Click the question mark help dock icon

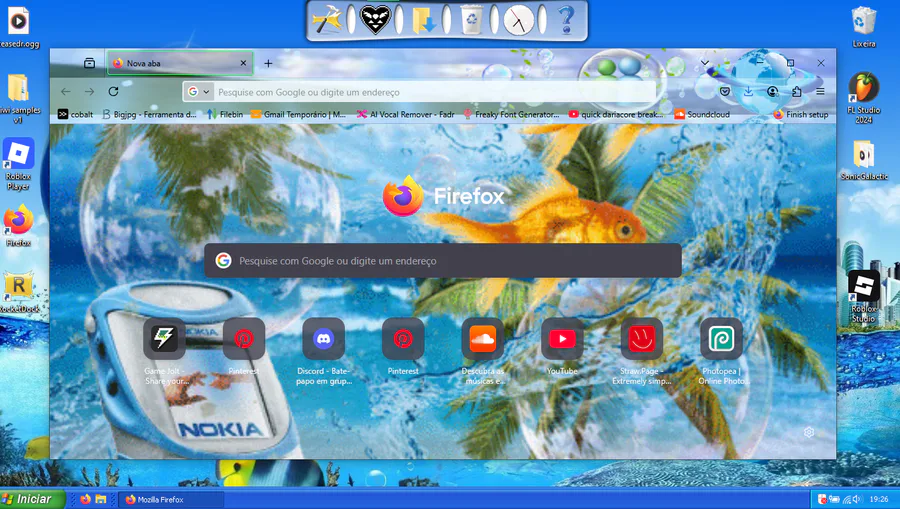(566, 20)
